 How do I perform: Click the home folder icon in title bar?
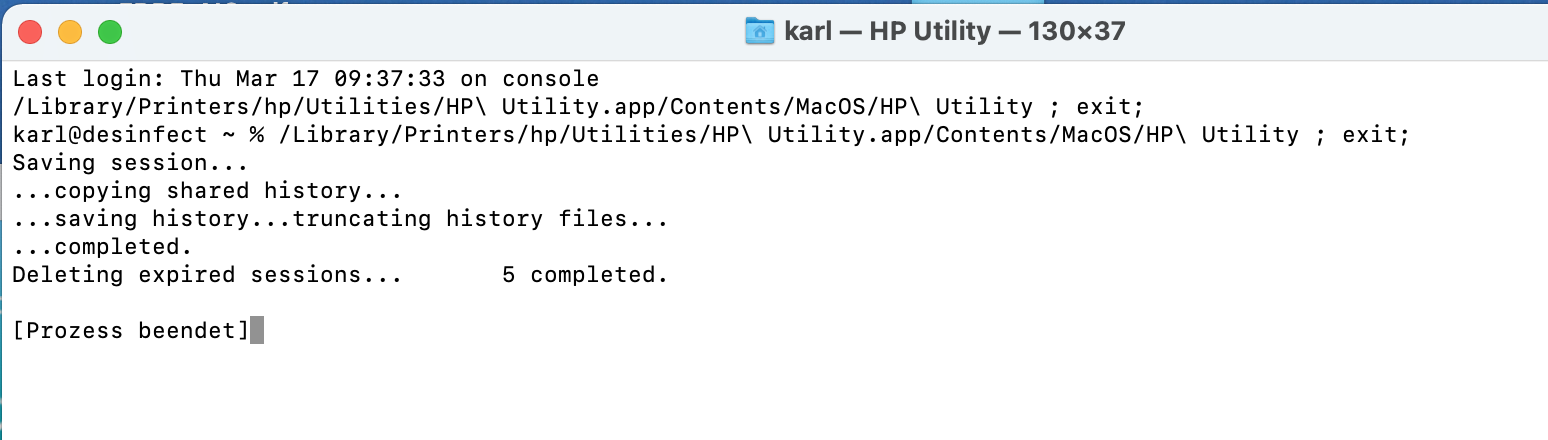pyautogui.click(x=760, y=31)
